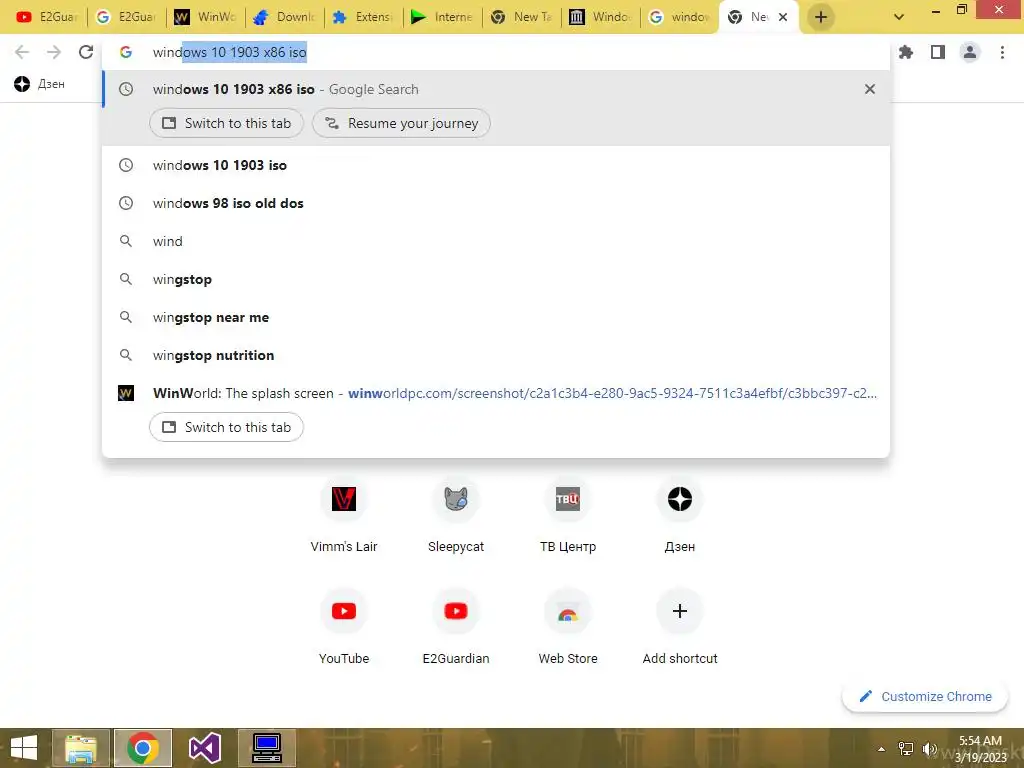Open the Windows Start button
Viewport: 1024px width, 768px height.
click(x=24, y=748)
